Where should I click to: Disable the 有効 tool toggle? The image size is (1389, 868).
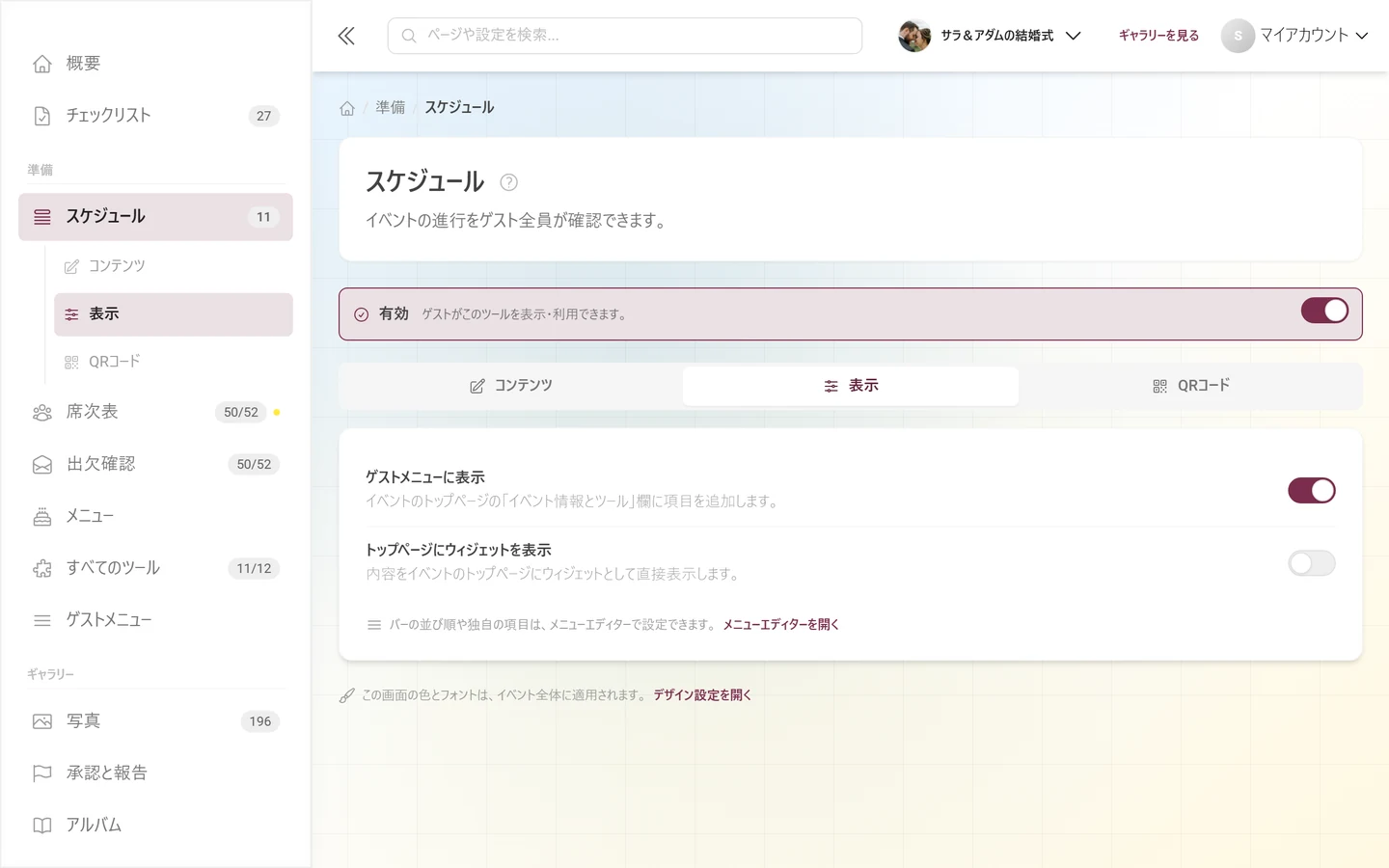1324,311
